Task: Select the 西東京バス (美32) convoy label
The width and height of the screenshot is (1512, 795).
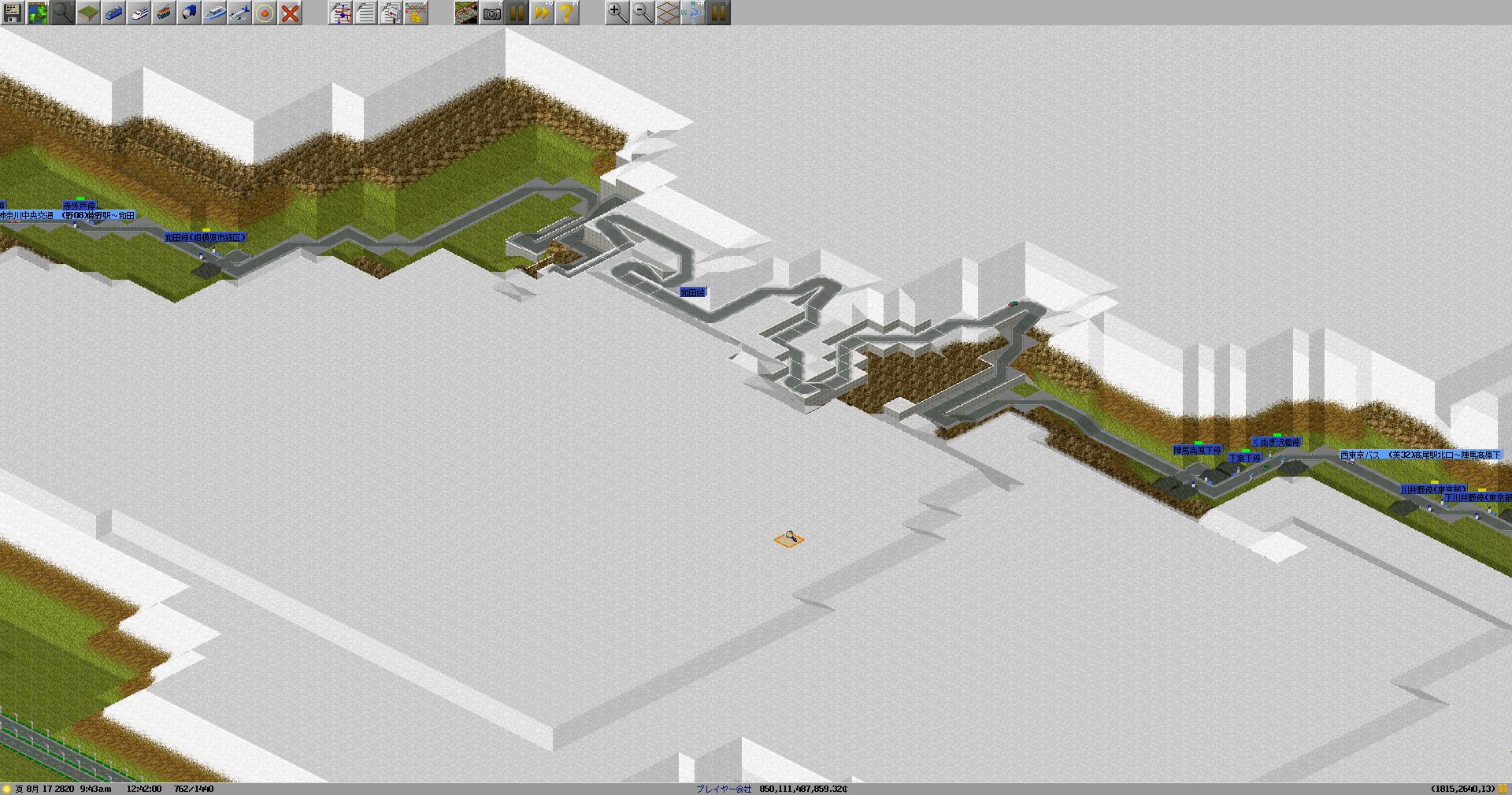Action: (x=1421, y=455)
